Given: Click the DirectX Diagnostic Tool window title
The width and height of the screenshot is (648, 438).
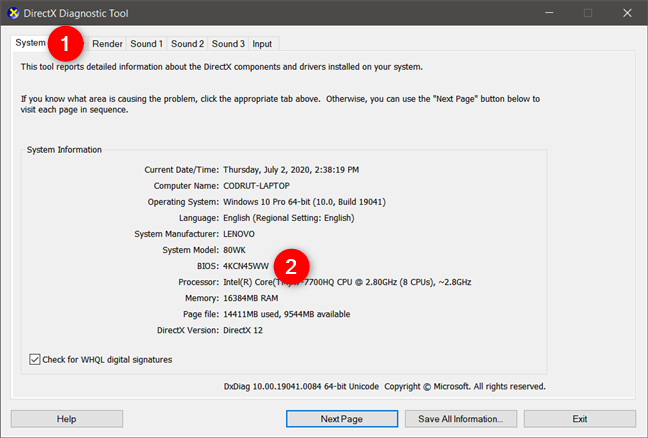Looking at the screenshot, I should 76,13.
